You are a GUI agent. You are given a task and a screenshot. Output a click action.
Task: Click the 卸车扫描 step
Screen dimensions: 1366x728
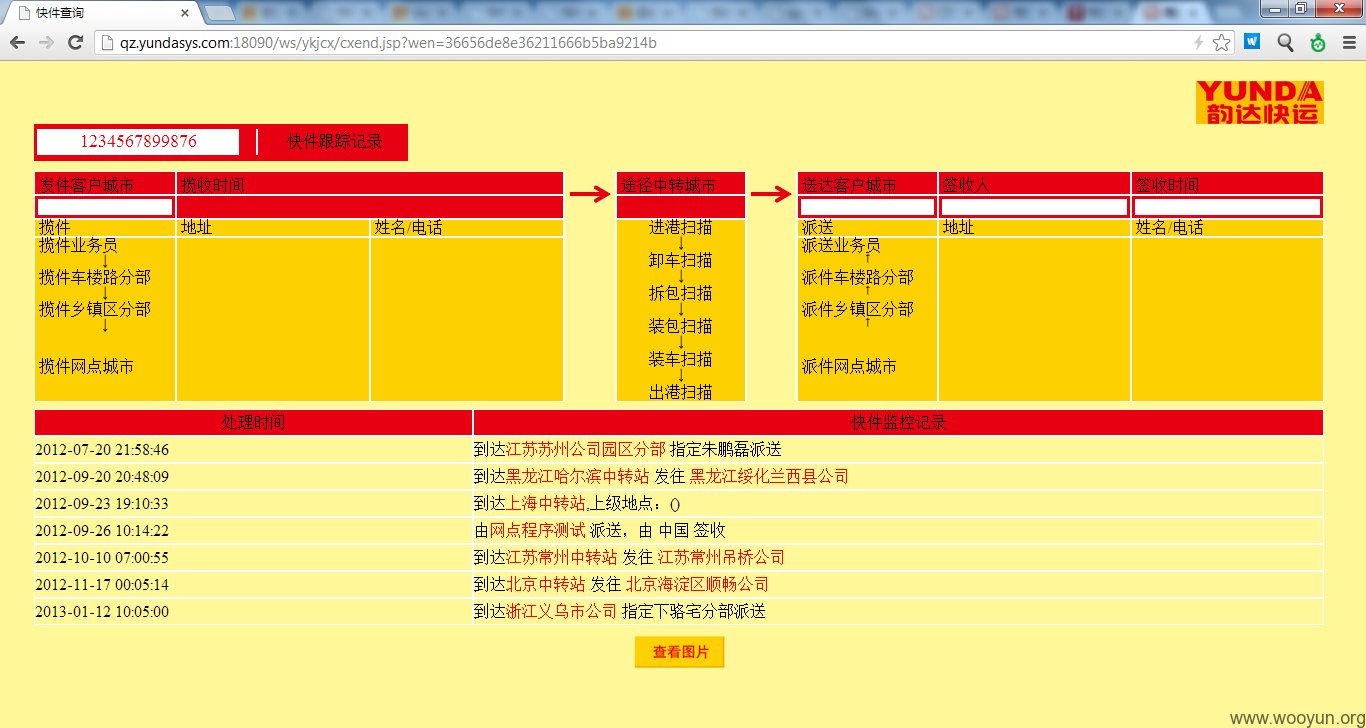click(x=681, y=260)
